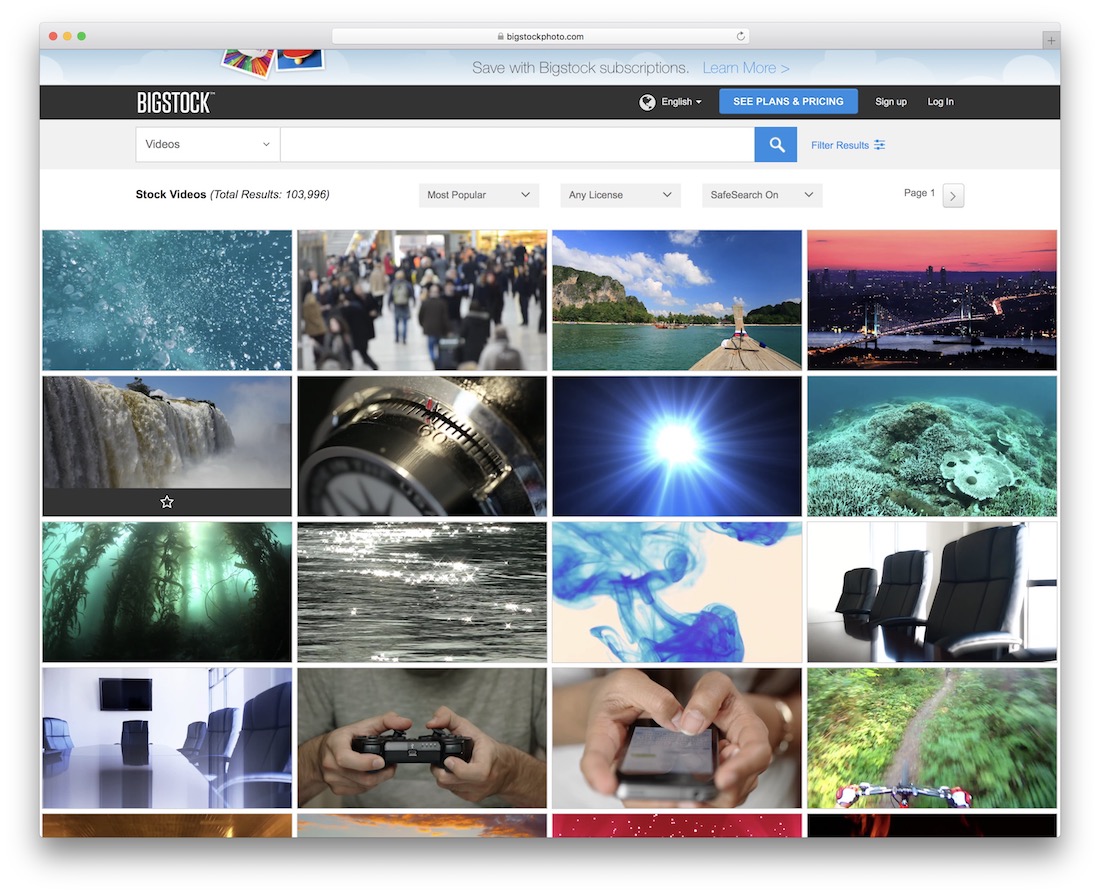This screenshot has width=1100, height=894.
Task: Click the globe language icon
Action: coord(647,101)
